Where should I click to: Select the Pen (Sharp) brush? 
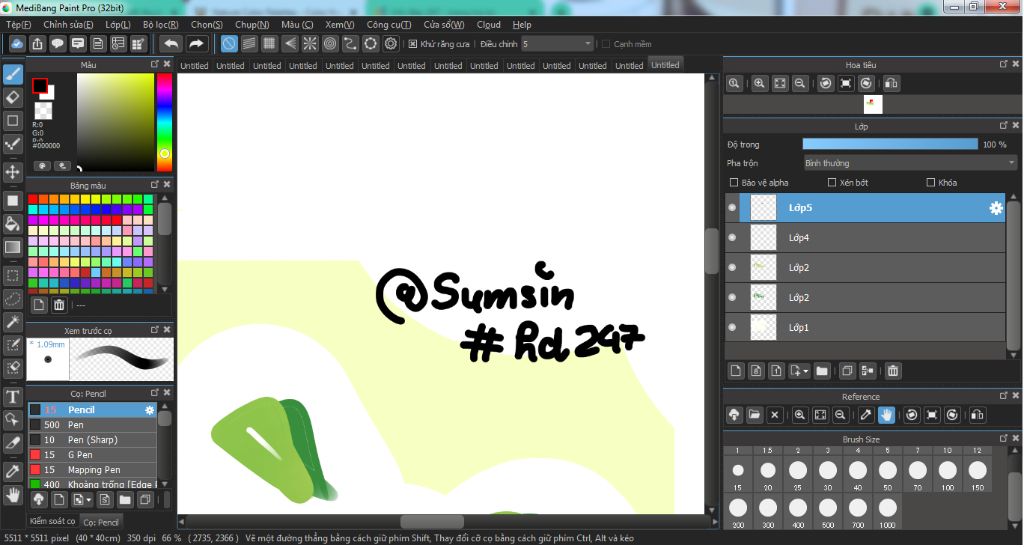pos(92,440)
